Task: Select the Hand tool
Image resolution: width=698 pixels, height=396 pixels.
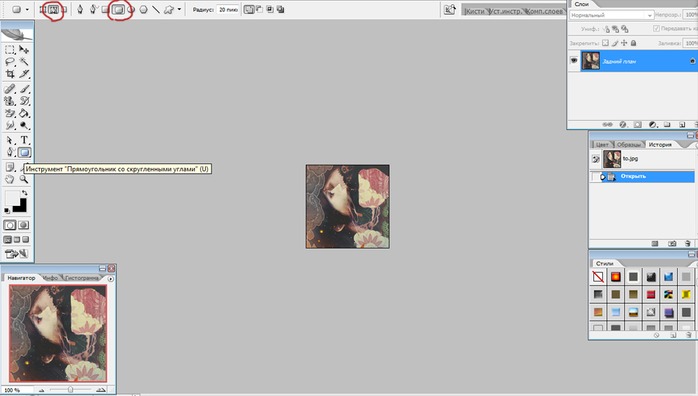Action: pyautogui.click(x=10, y=179)
